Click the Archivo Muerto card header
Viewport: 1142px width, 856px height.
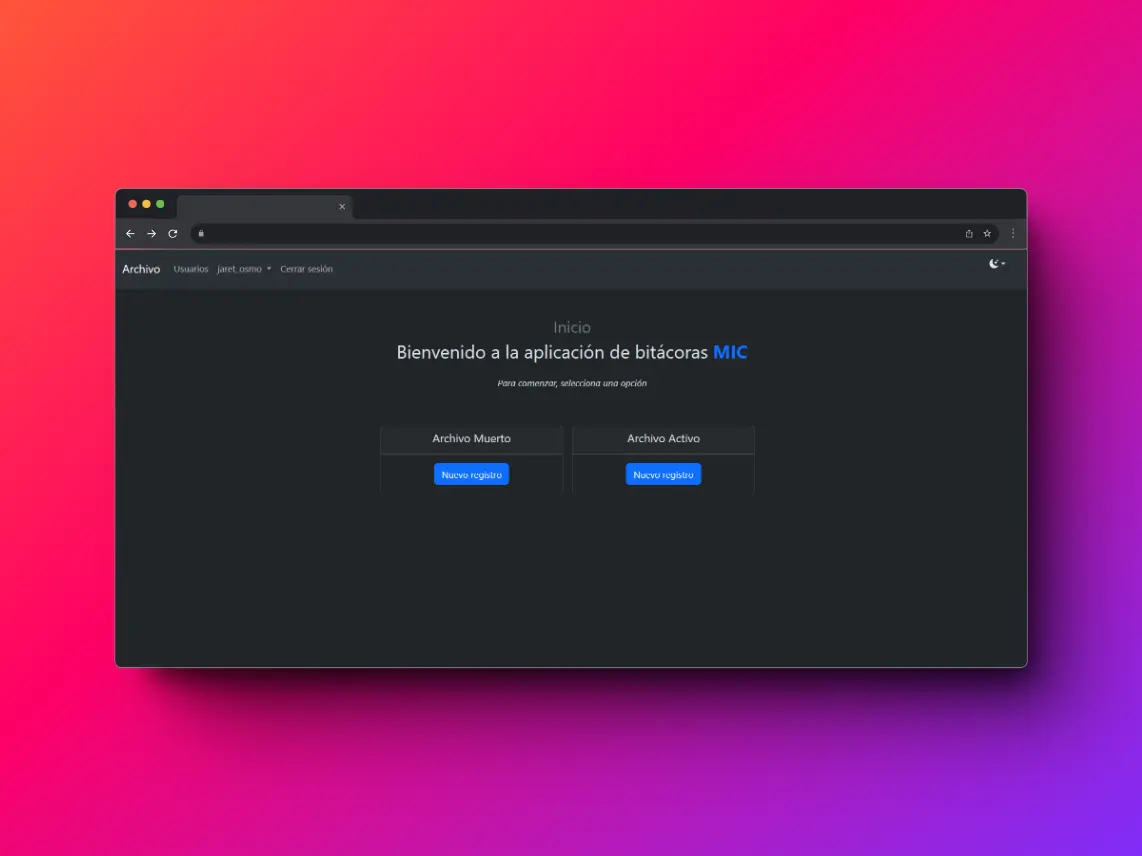pos(471,439)
